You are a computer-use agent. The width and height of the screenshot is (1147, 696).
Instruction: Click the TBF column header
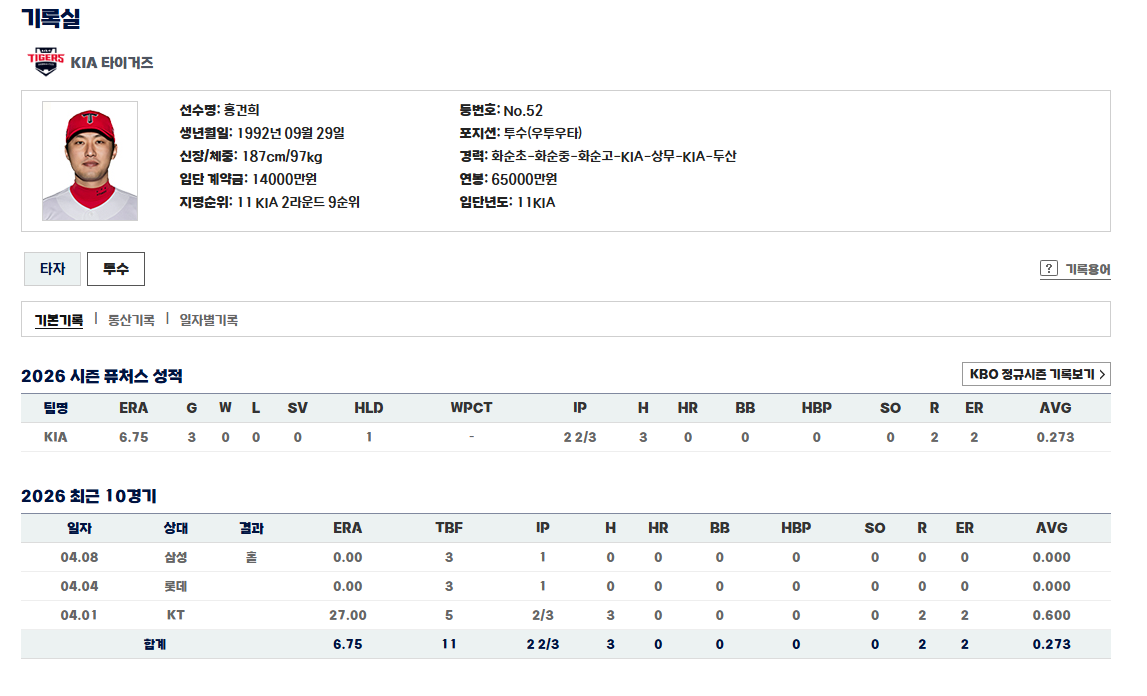click(449, 528)
